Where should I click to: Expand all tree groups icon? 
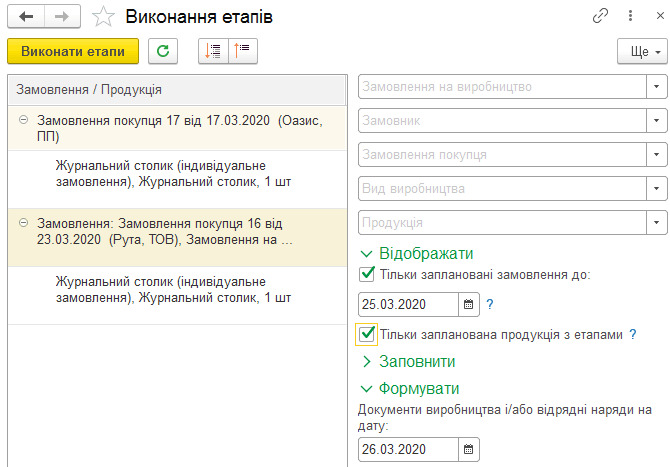click(x=213, y=51)
